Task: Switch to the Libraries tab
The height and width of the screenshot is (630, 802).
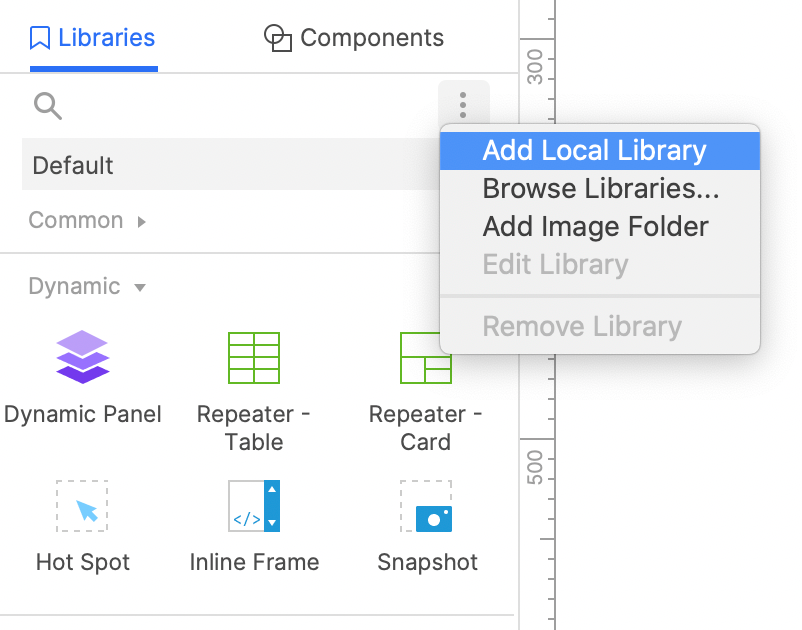Action: pos(93,38)
